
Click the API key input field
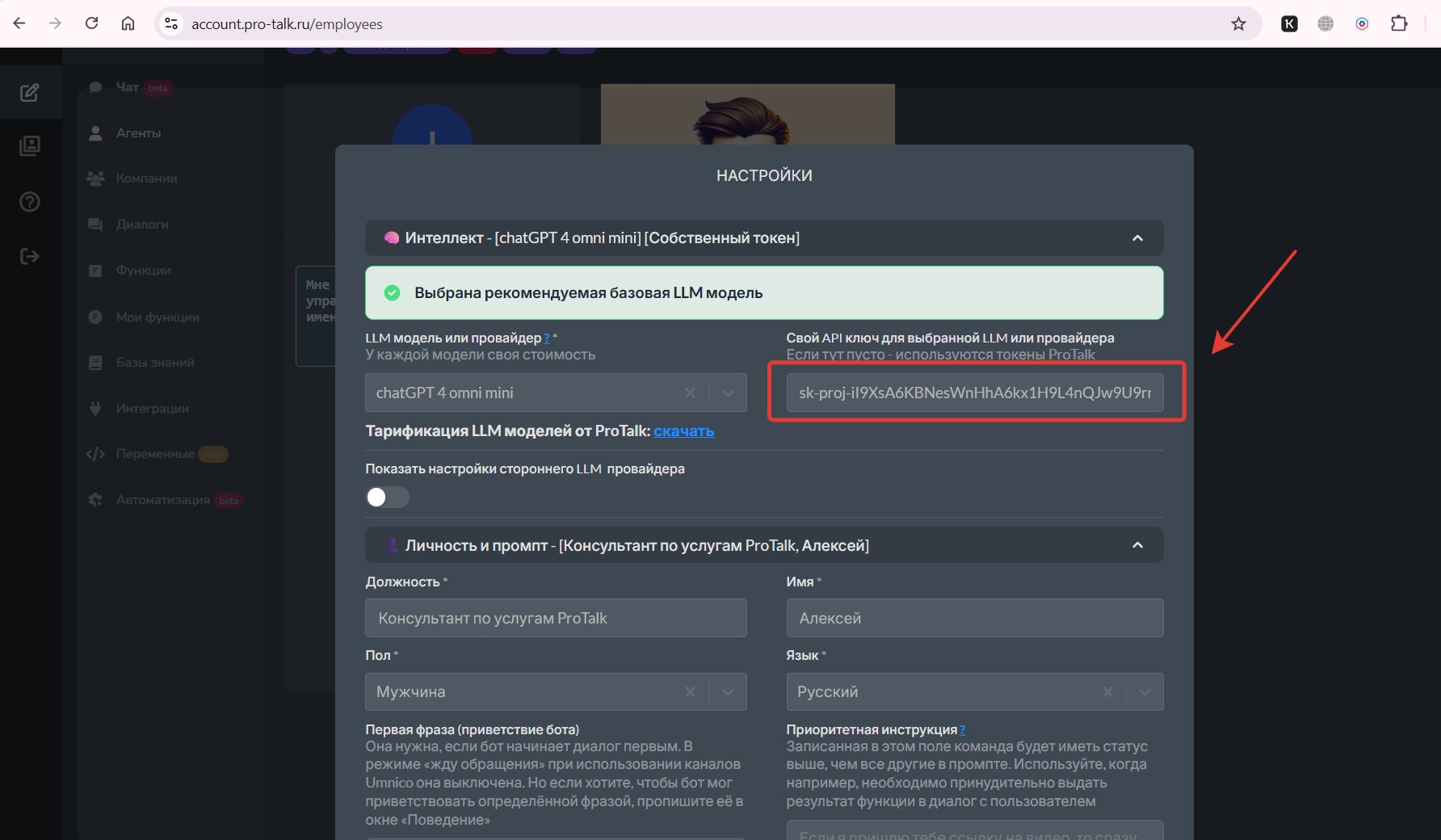point(974,393)
